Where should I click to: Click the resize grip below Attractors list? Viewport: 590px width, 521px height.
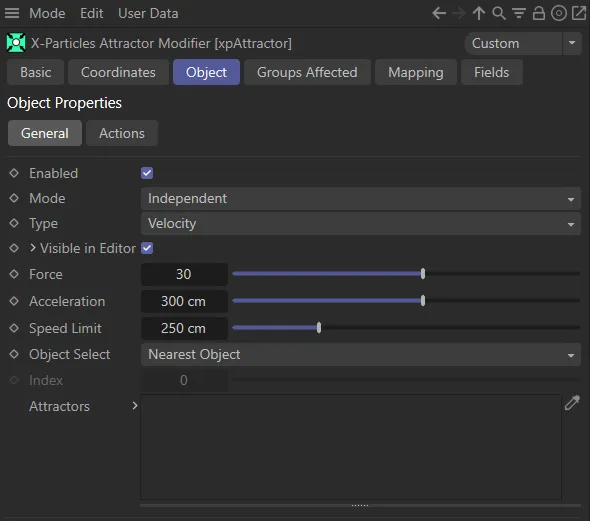pos(360,506)
